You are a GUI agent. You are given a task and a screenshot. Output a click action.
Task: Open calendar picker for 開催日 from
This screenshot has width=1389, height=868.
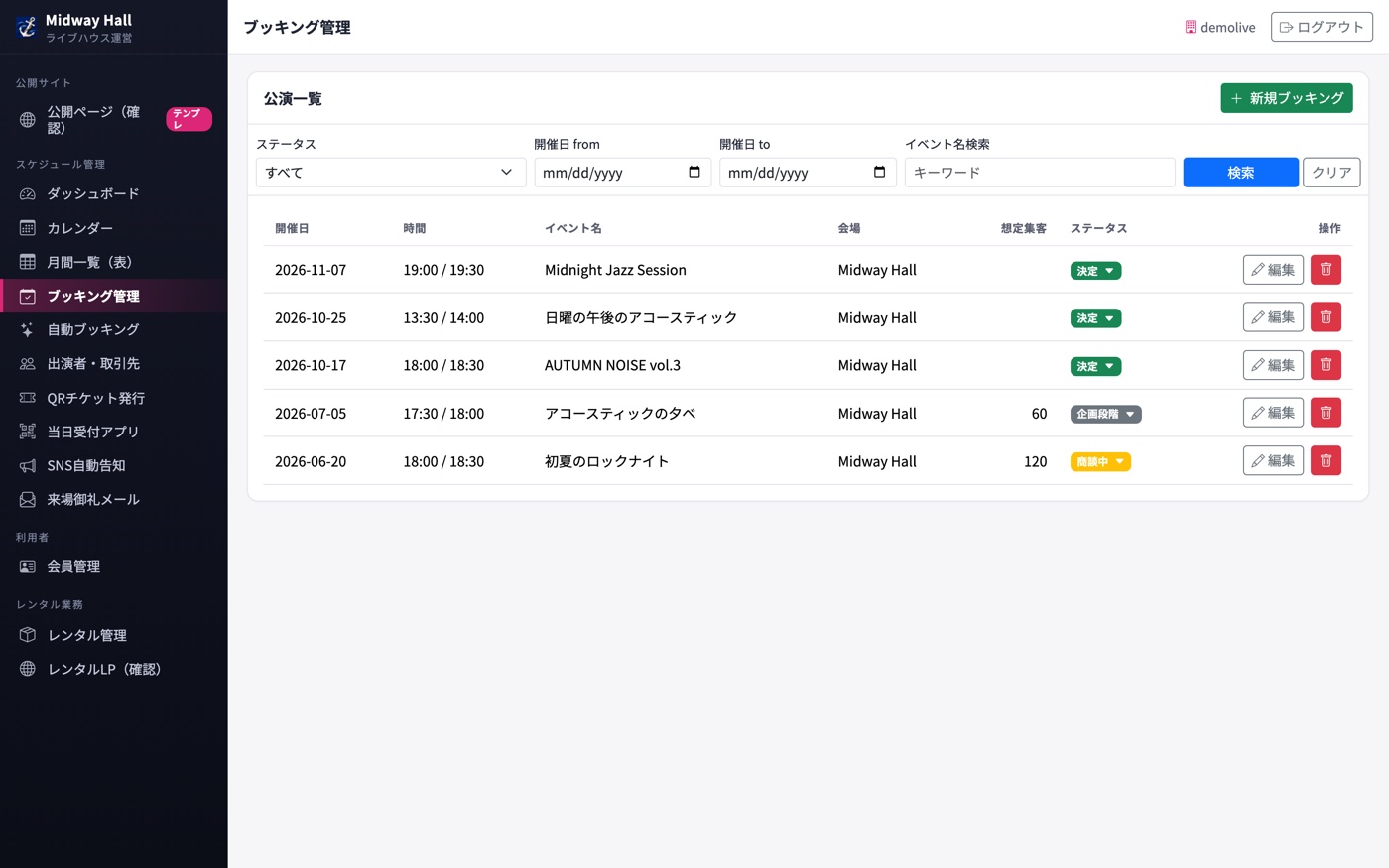click(694, 172)
